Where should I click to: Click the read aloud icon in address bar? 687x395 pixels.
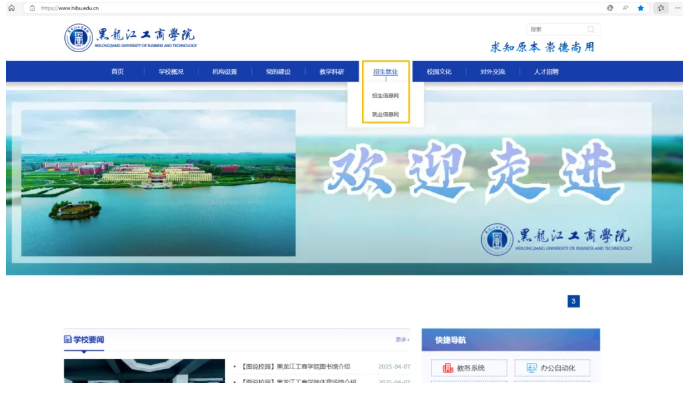[626, 8]
